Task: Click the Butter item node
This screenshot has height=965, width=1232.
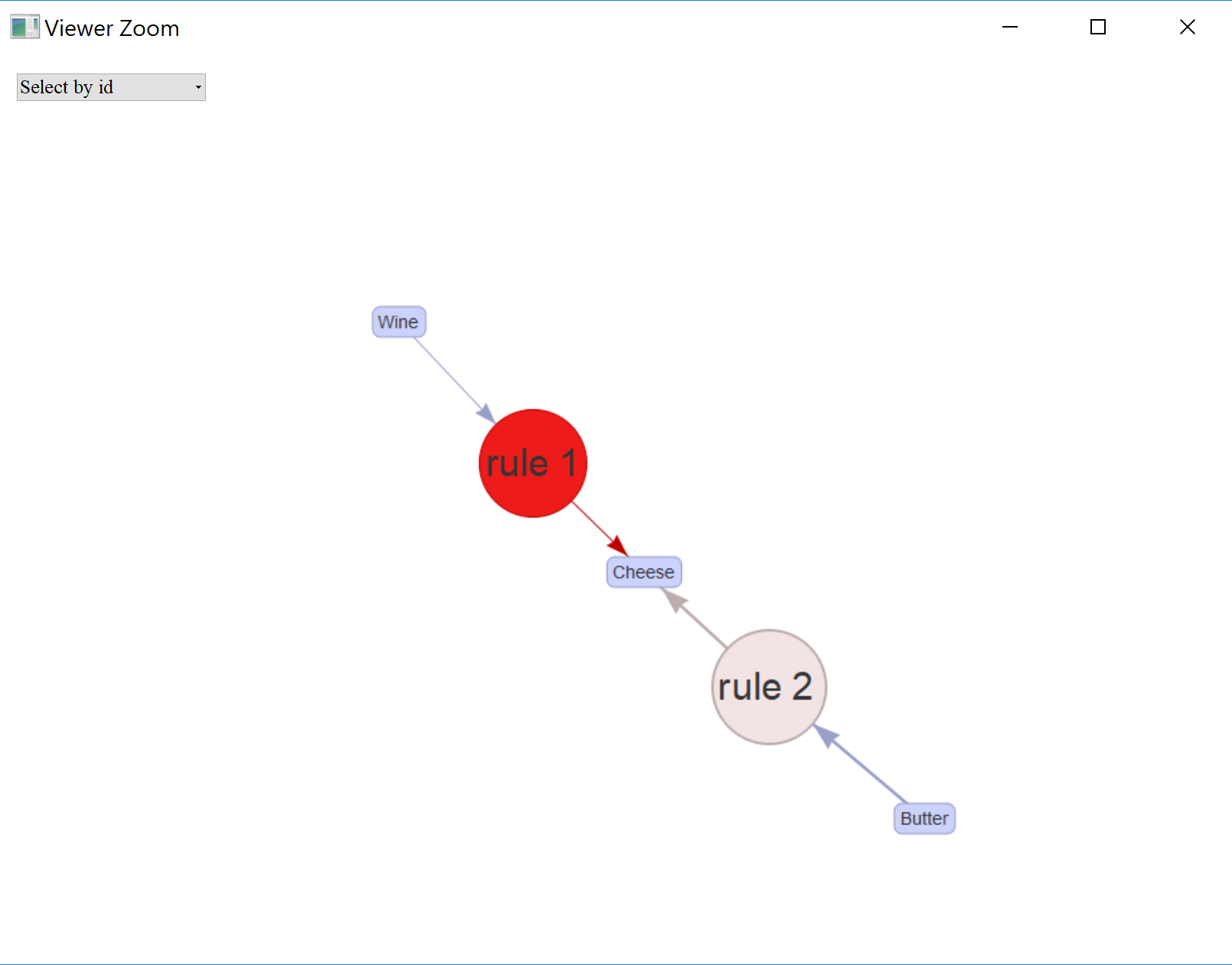Action: (924, 819)
